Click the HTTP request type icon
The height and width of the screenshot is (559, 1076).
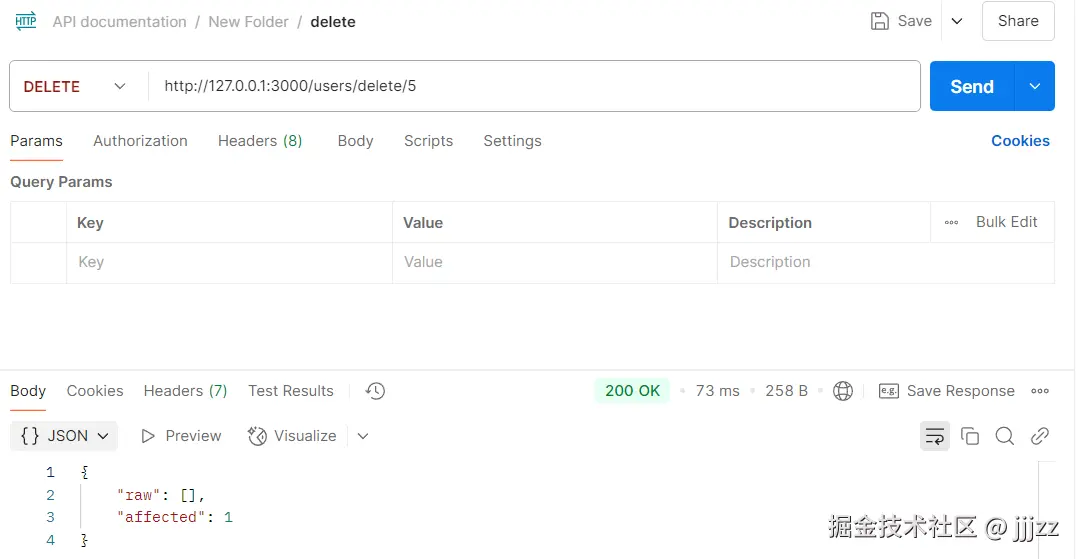point(26,21)
